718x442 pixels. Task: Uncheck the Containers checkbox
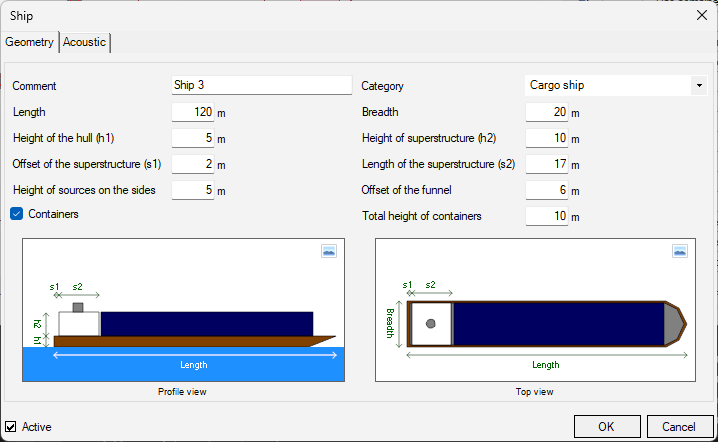point(16,214)
